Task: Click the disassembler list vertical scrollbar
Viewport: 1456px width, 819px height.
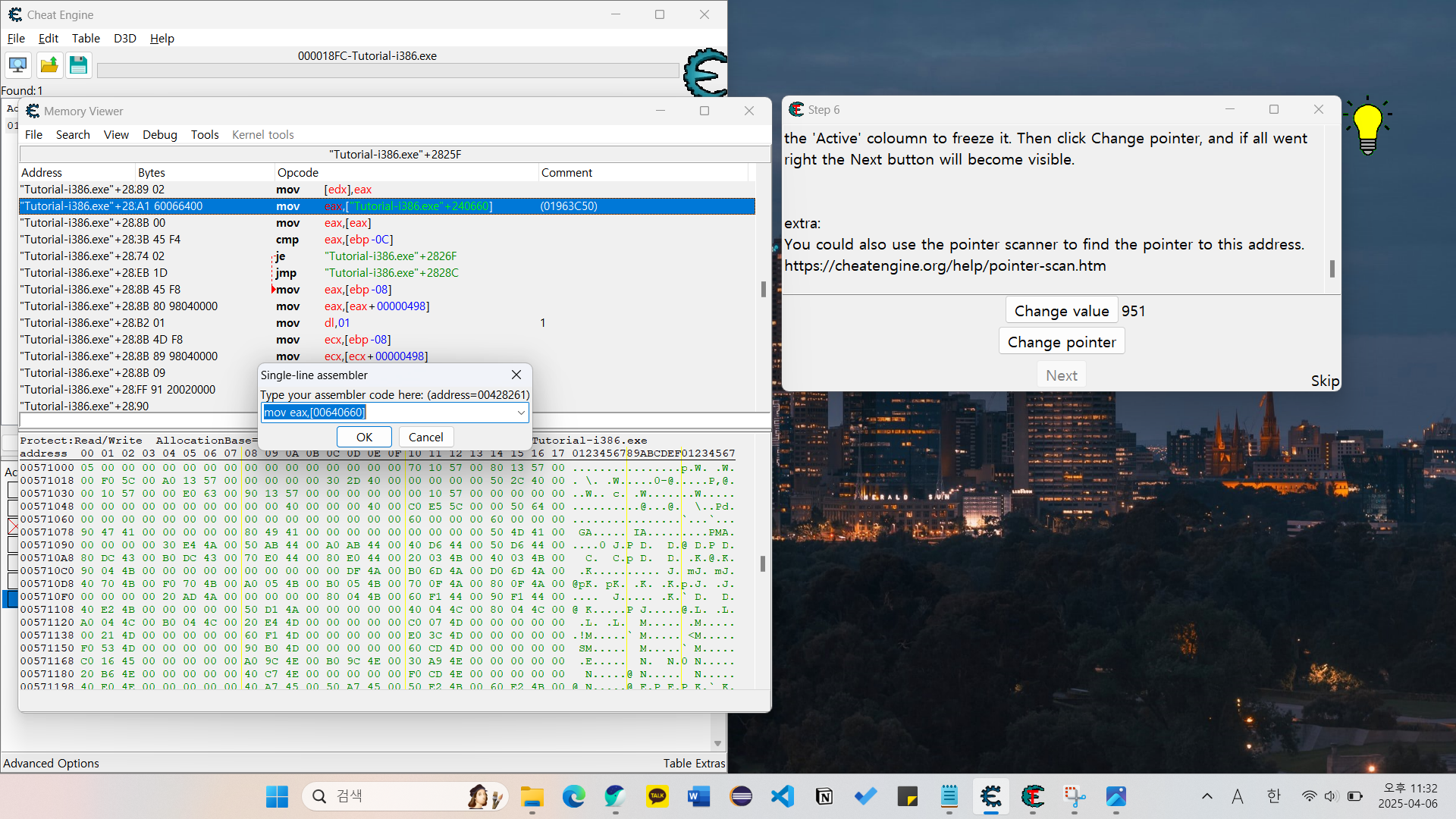Action: pyautogui.click(x=764, y=288)
